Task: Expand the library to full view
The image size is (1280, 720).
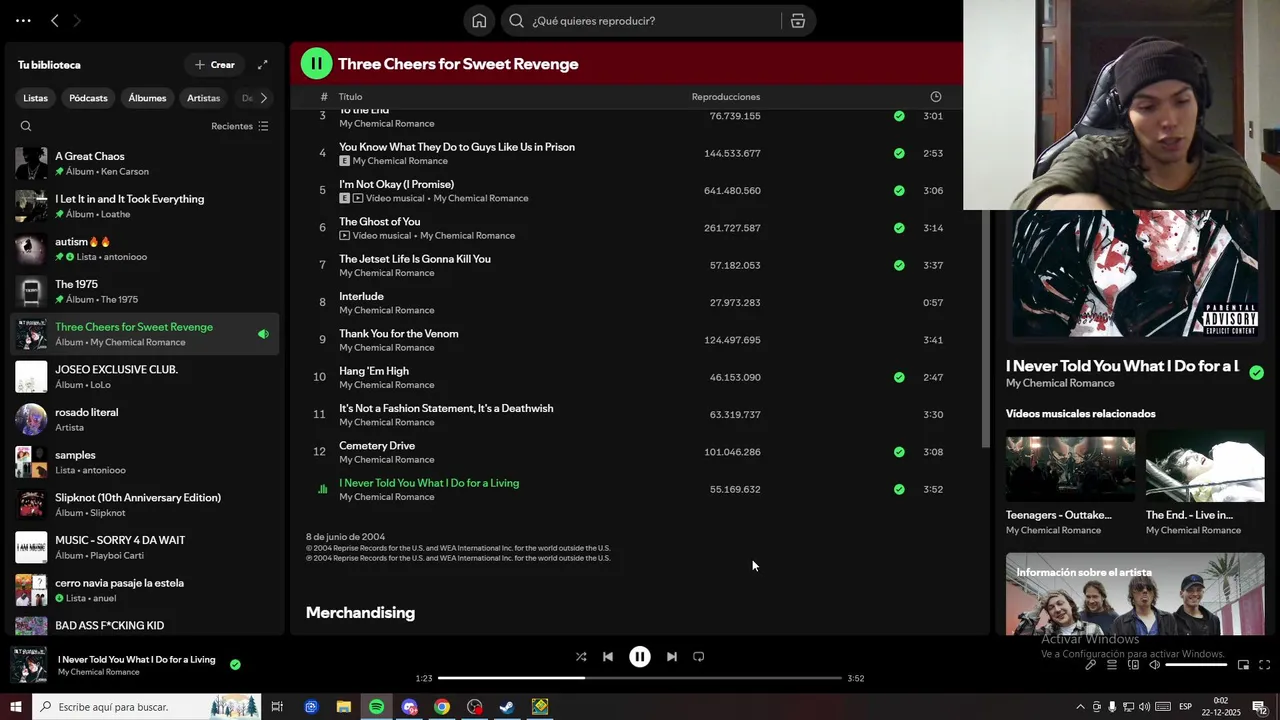Action: [x=263, y=65]
